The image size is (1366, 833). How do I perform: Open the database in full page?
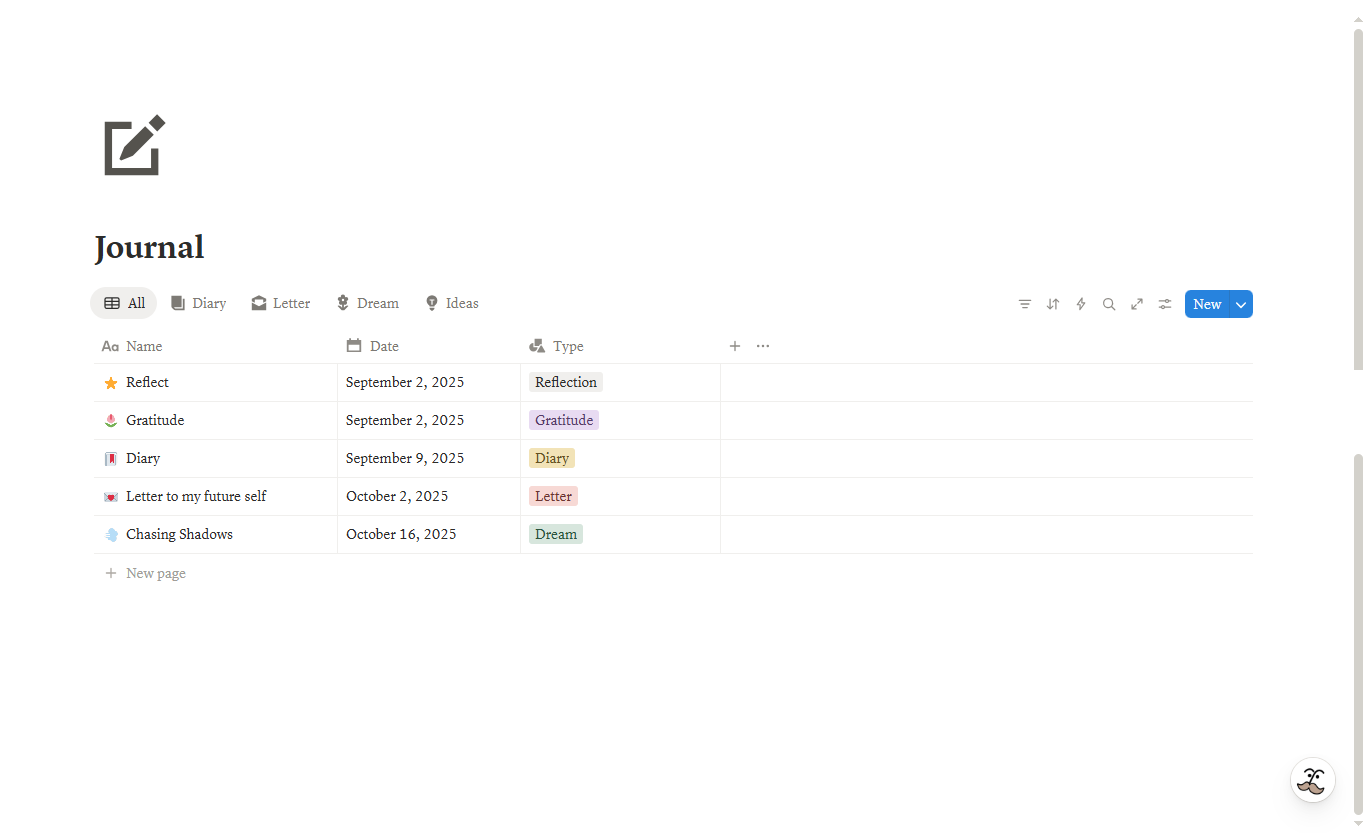click(1137, 304)
